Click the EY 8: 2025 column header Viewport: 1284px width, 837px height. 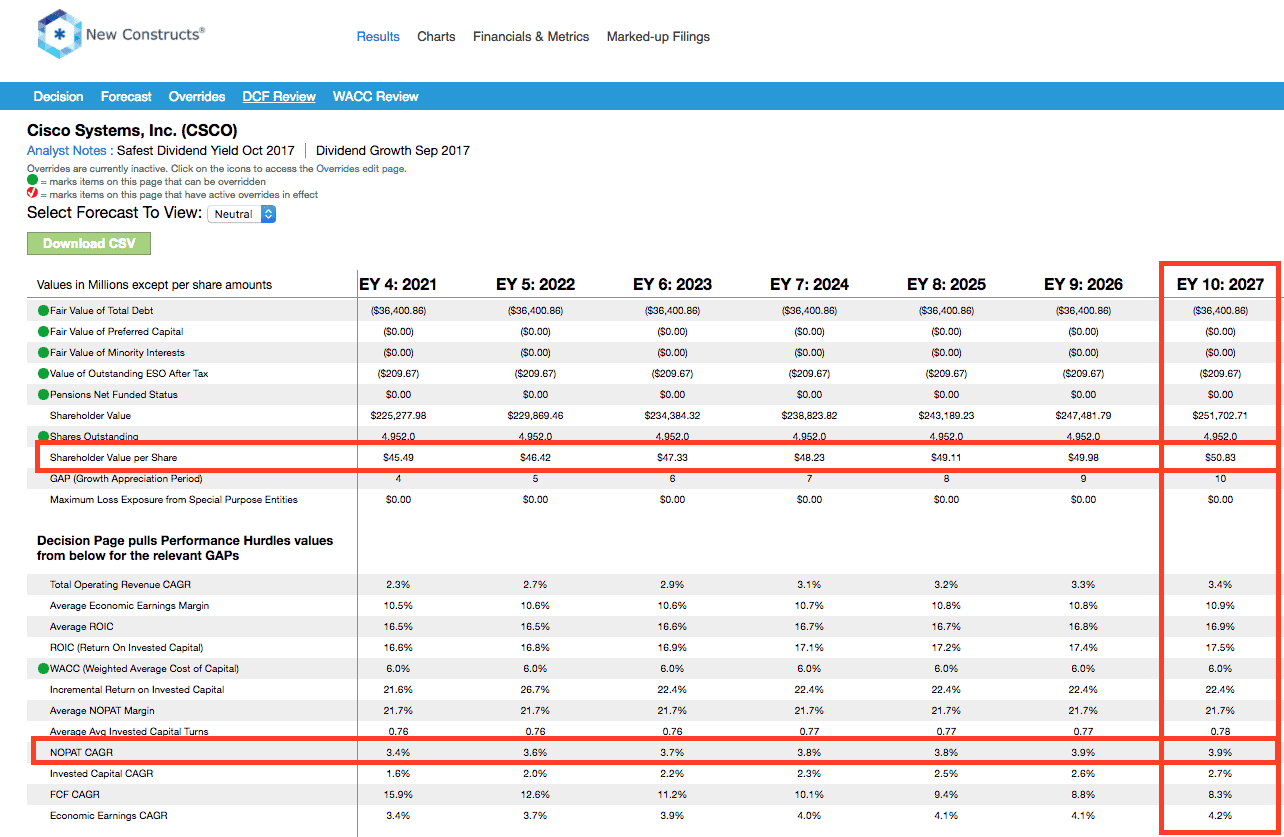(x=946, y=285)
